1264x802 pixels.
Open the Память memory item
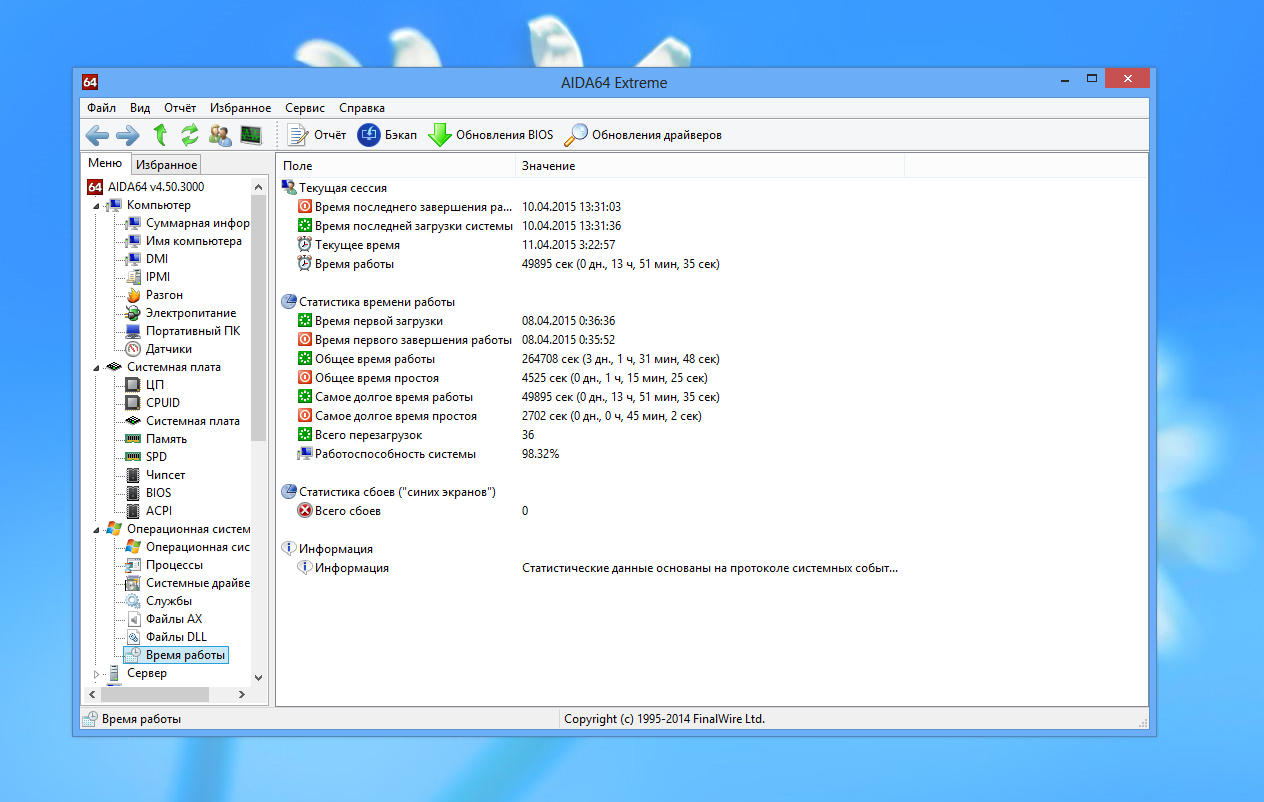[156, 439]
